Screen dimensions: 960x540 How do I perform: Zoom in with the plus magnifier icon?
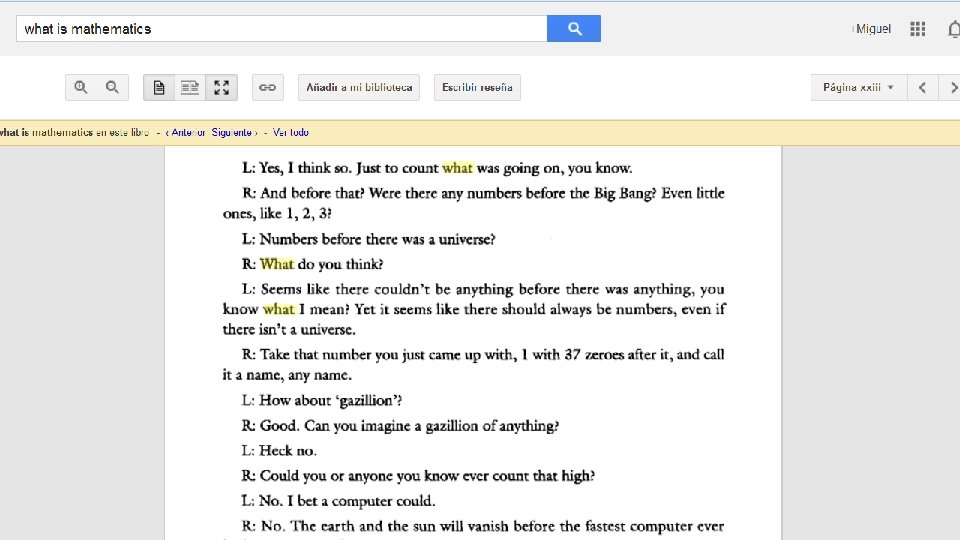click(x=81, y=88)
